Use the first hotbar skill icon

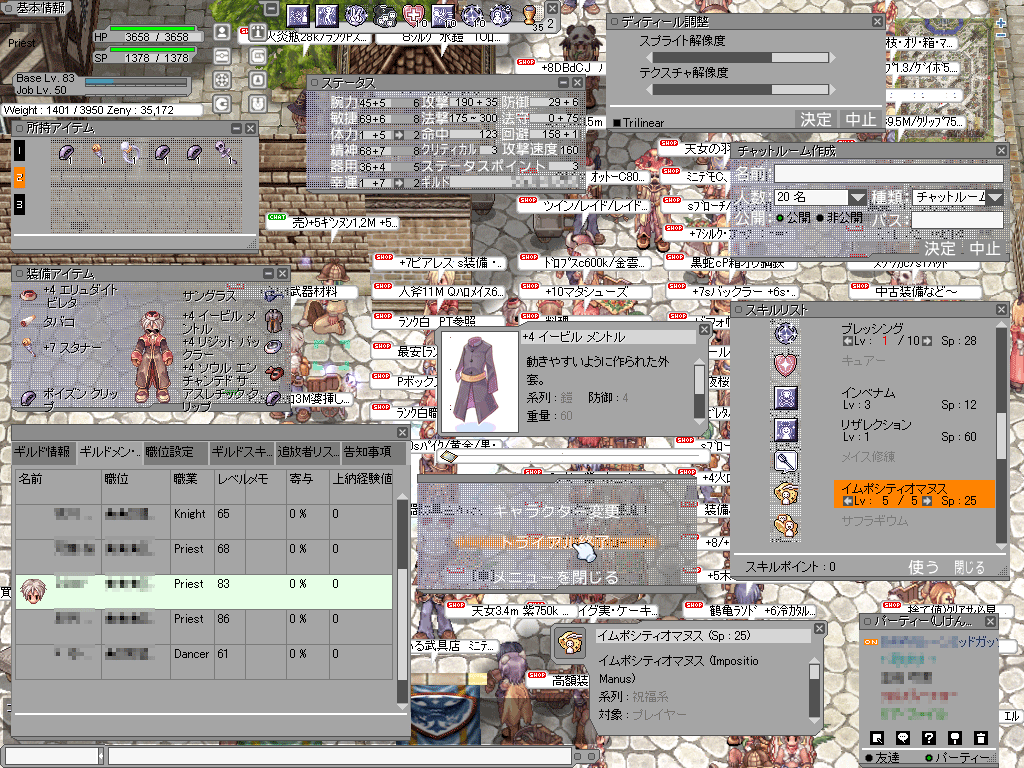[x=298, y=15]
